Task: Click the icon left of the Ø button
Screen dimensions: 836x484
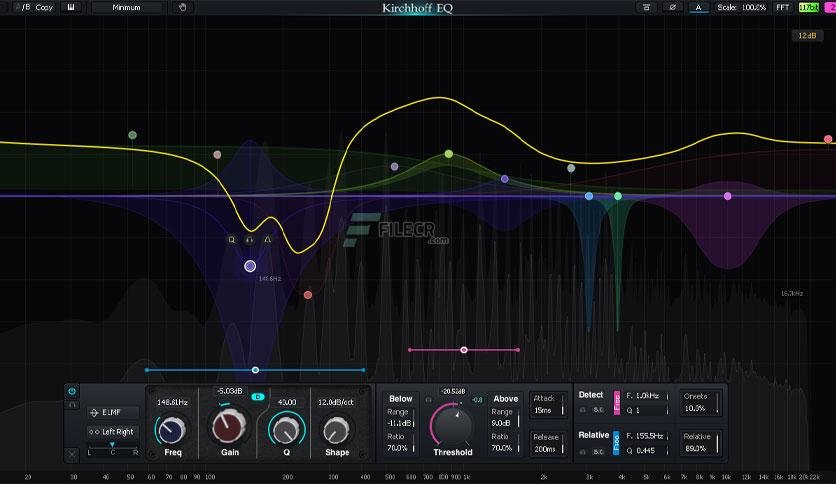Action: point(646,7)
